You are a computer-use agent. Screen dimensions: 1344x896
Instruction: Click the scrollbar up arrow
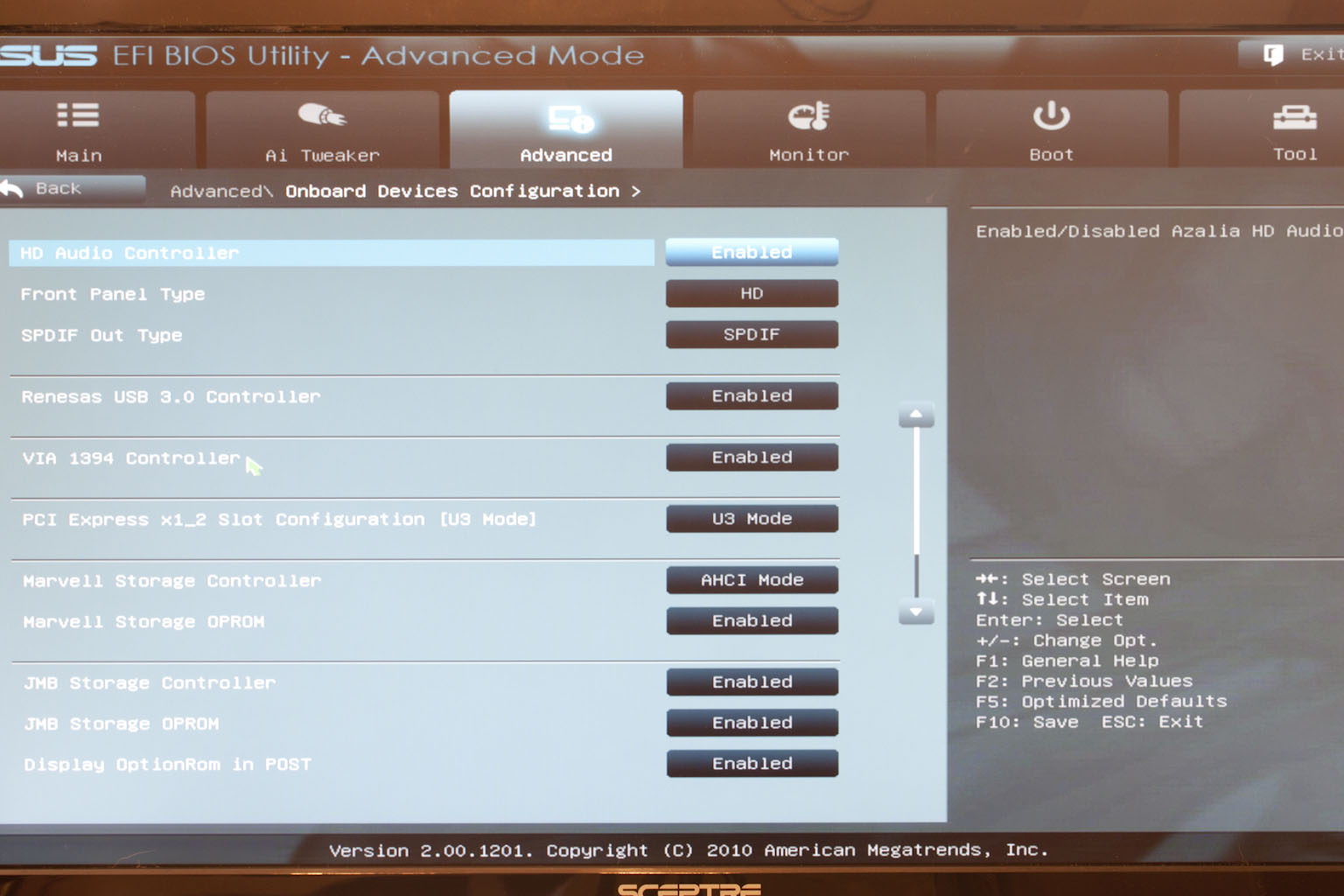click(916, 415)
